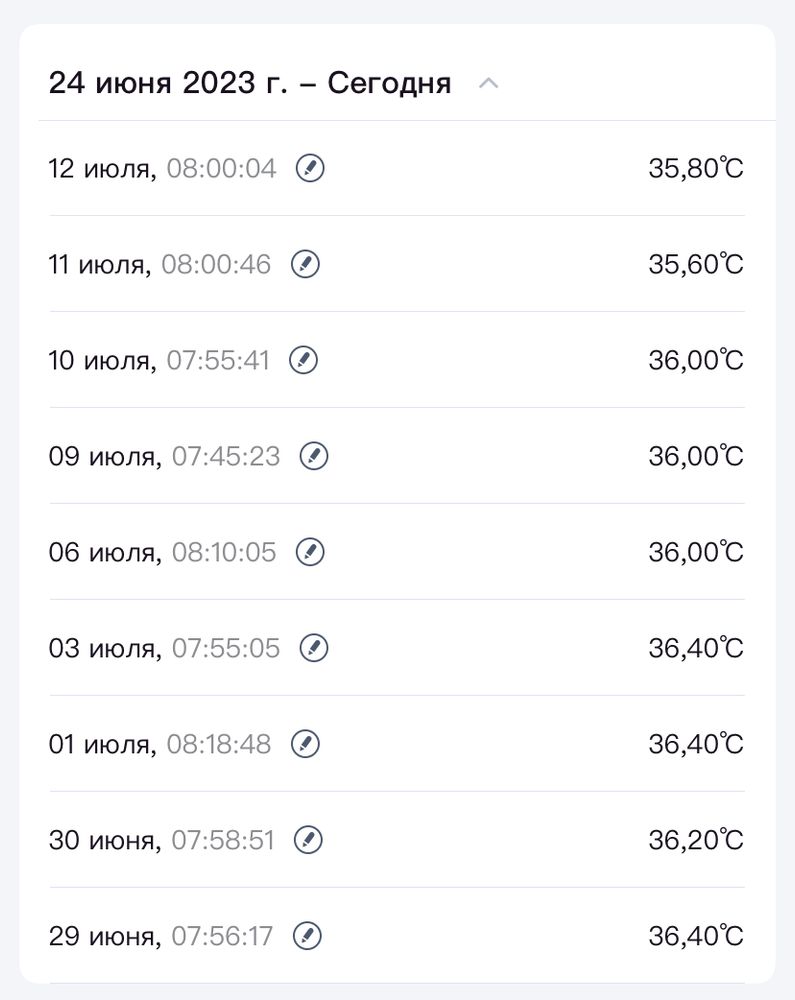Select the 35,80℃ reading value
The image size is (795, 1000).
696,168
